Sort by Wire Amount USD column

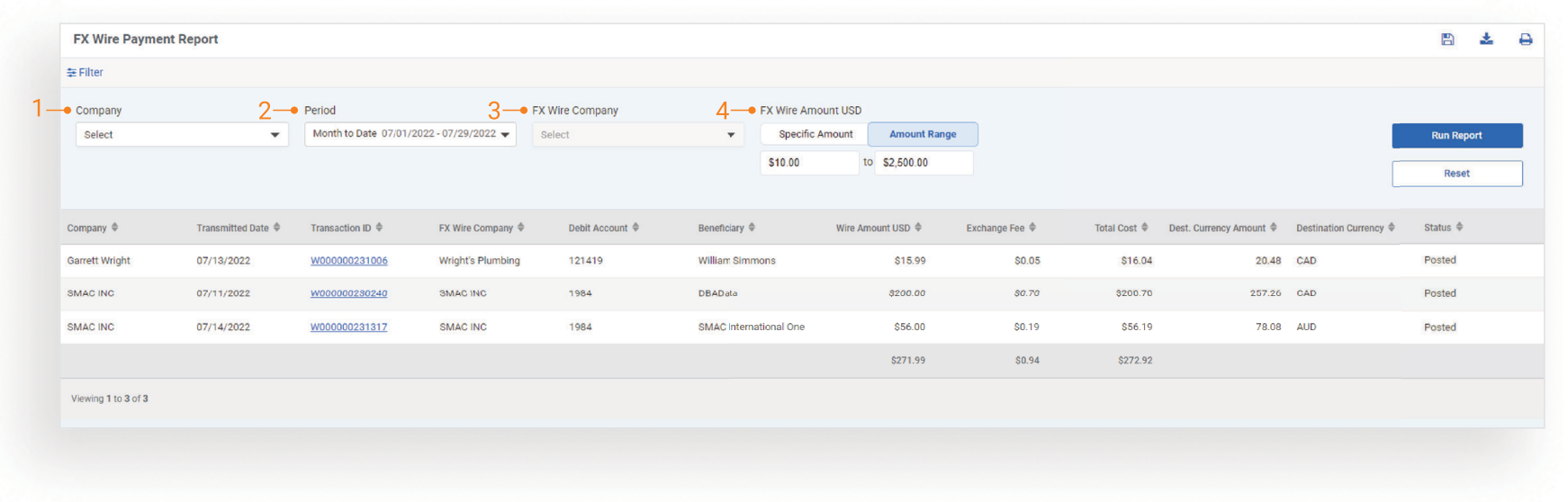click(x=918, y=228)
